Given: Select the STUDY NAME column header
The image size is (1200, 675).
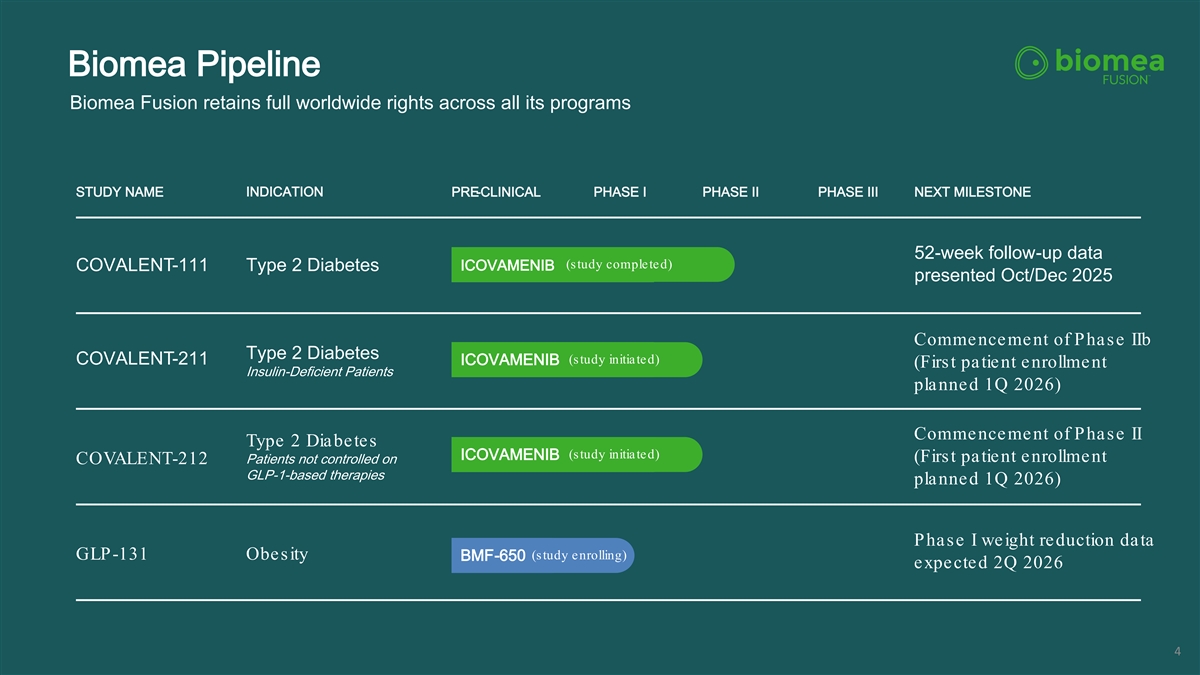Looking at the screenshot, I should (x=120, y=192).
